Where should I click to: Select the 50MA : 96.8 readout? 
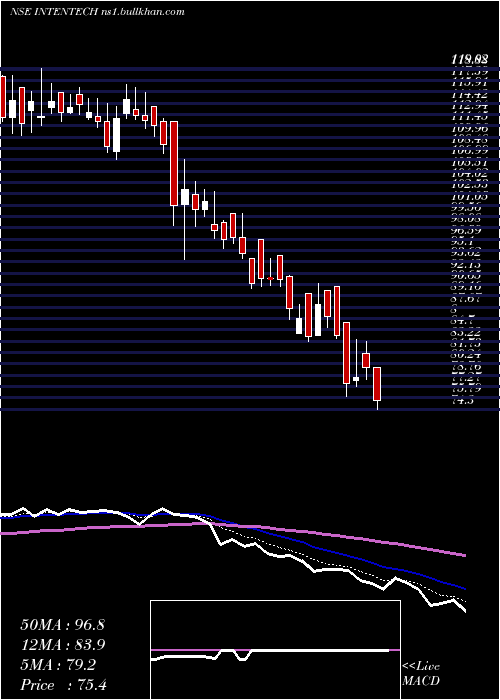(62, 625)
